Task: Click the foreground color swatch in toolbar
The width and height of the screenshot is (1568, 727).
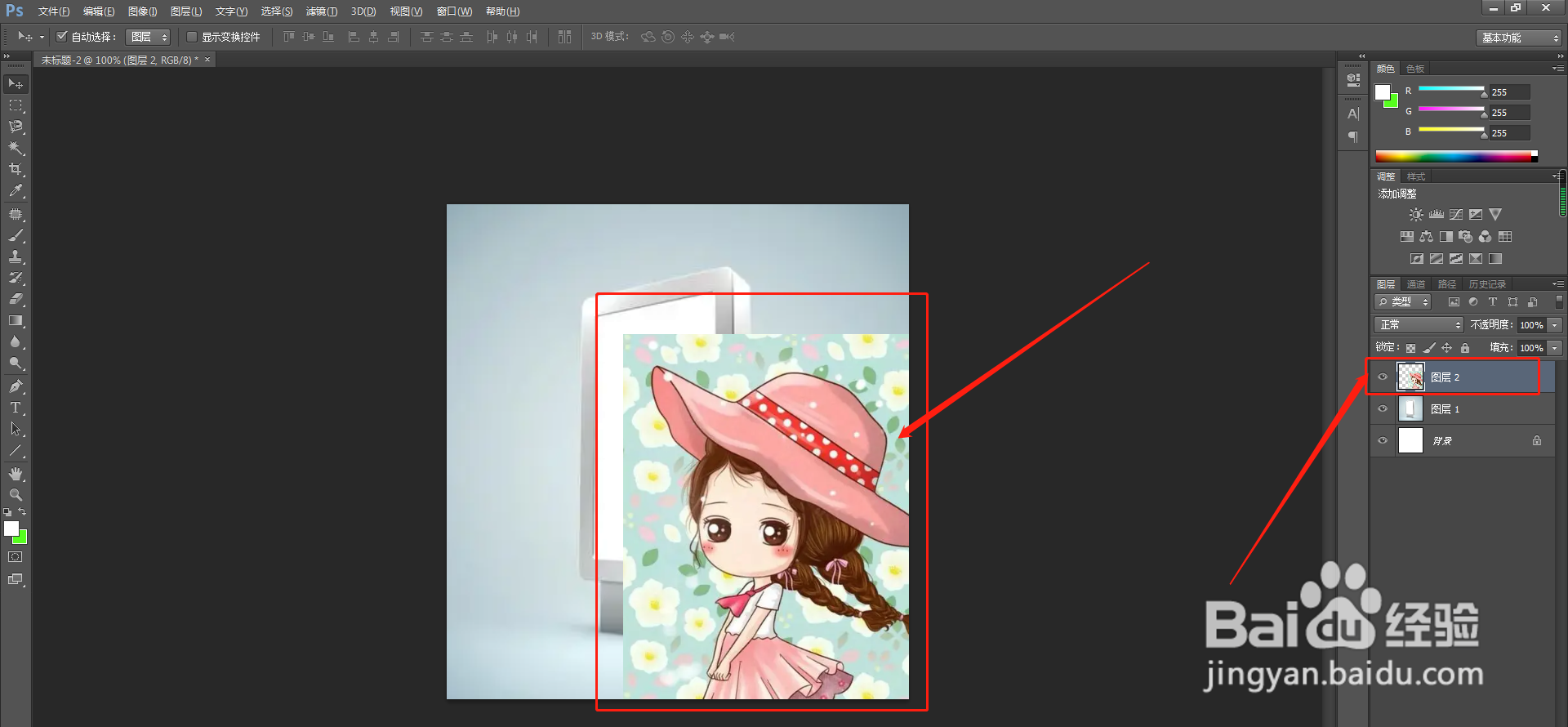Action: point(11,529)
